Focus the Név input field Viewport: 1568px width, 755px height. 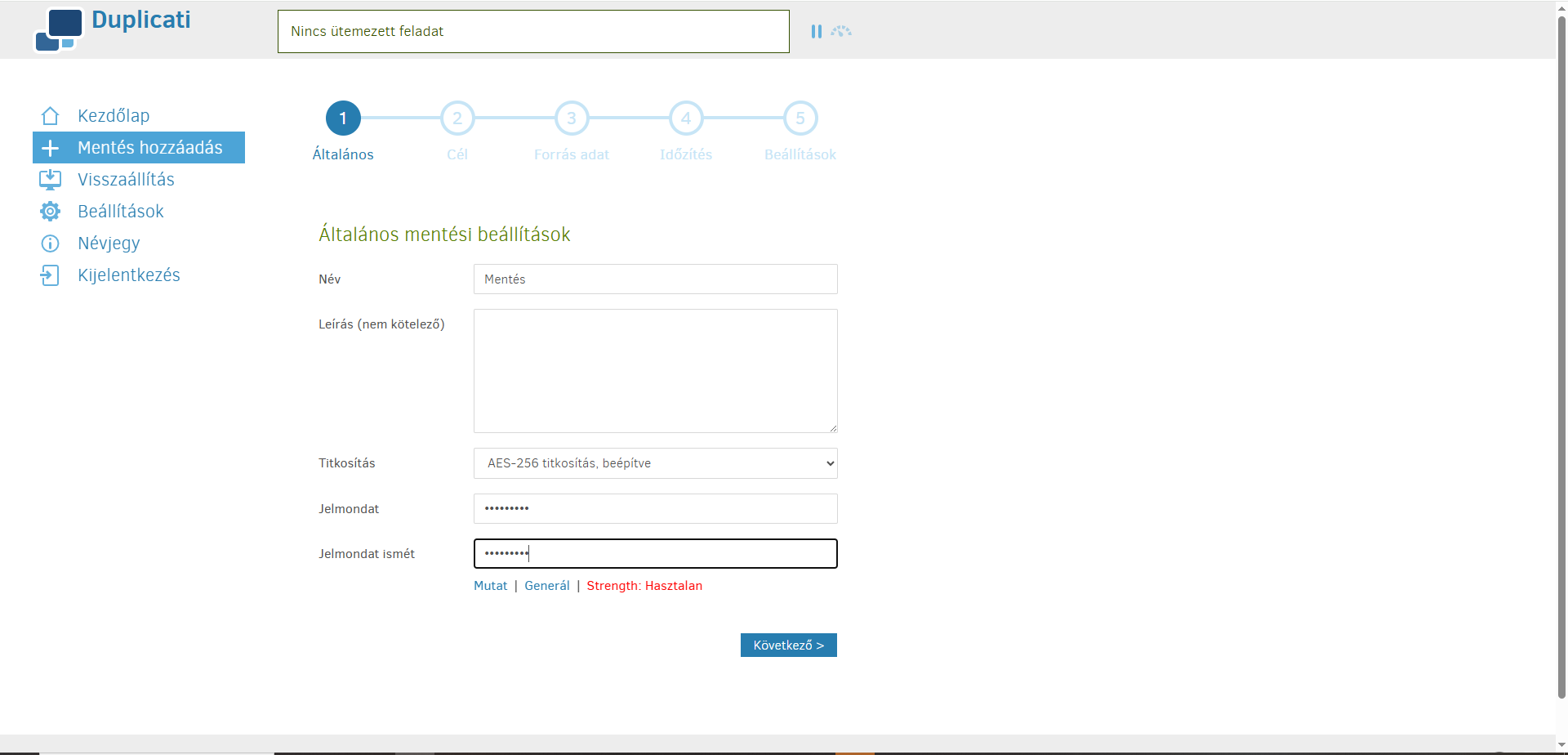[x=655, y=279]
